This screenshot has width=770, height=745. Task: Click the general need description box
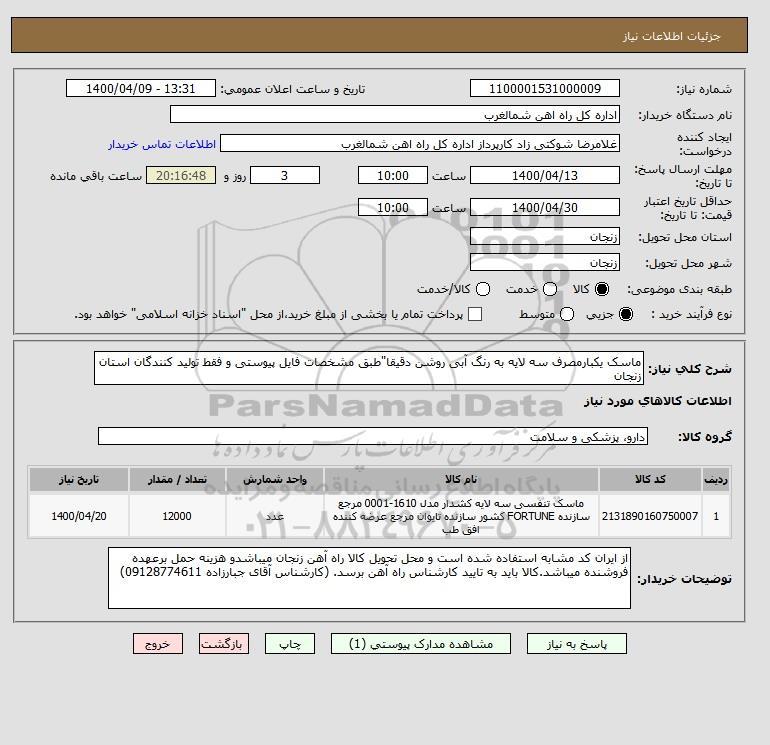point(369,368)
